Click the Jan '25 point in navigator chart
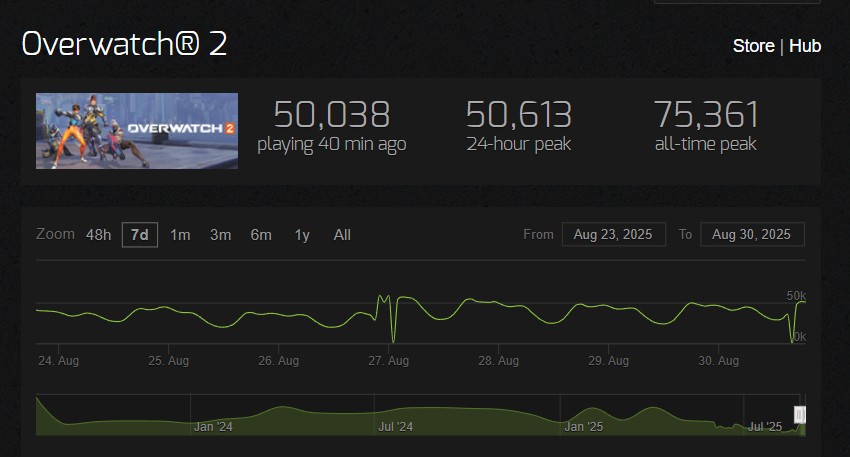 click(583, 427)
